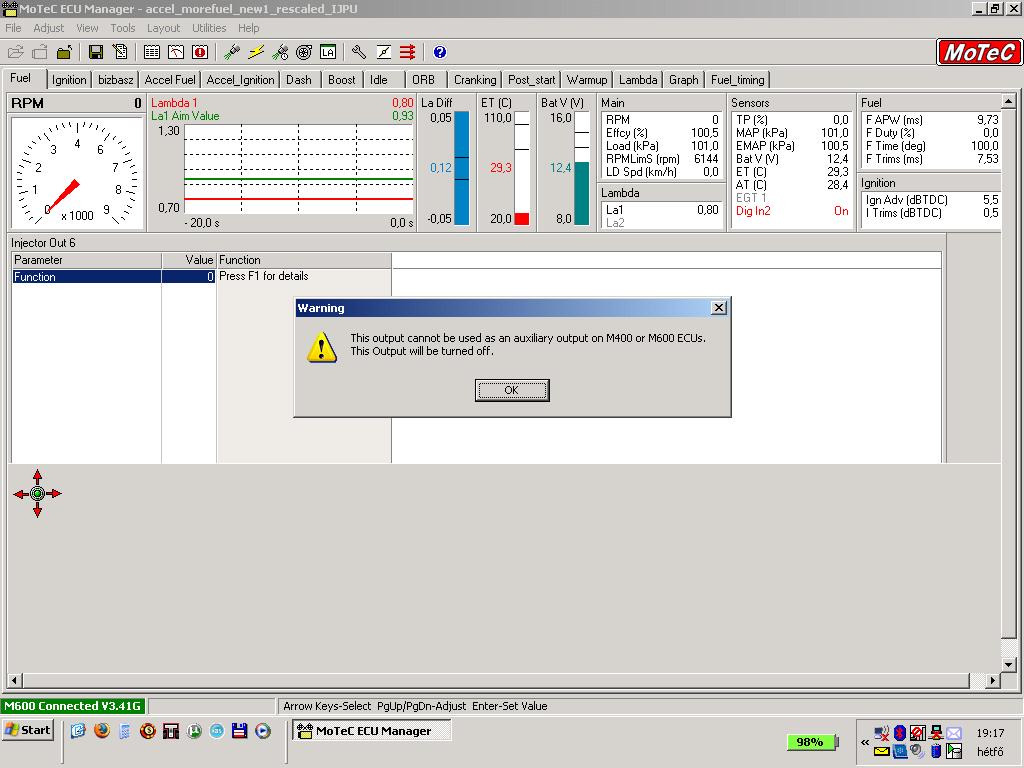Switch to the bizbasz tab
The image size is (1024, 768).
tap(116, 80)
